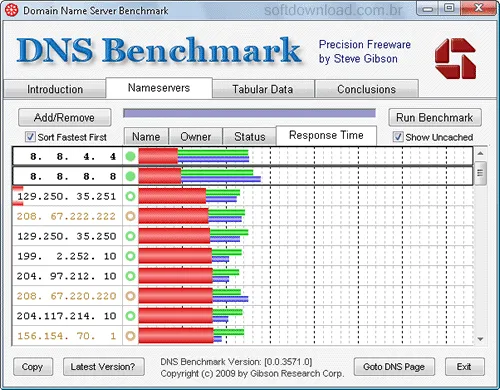Viewport: 500px width, 390px height.
Task: Toggle Show Uncached checkbox
Action: click(398, 137)
